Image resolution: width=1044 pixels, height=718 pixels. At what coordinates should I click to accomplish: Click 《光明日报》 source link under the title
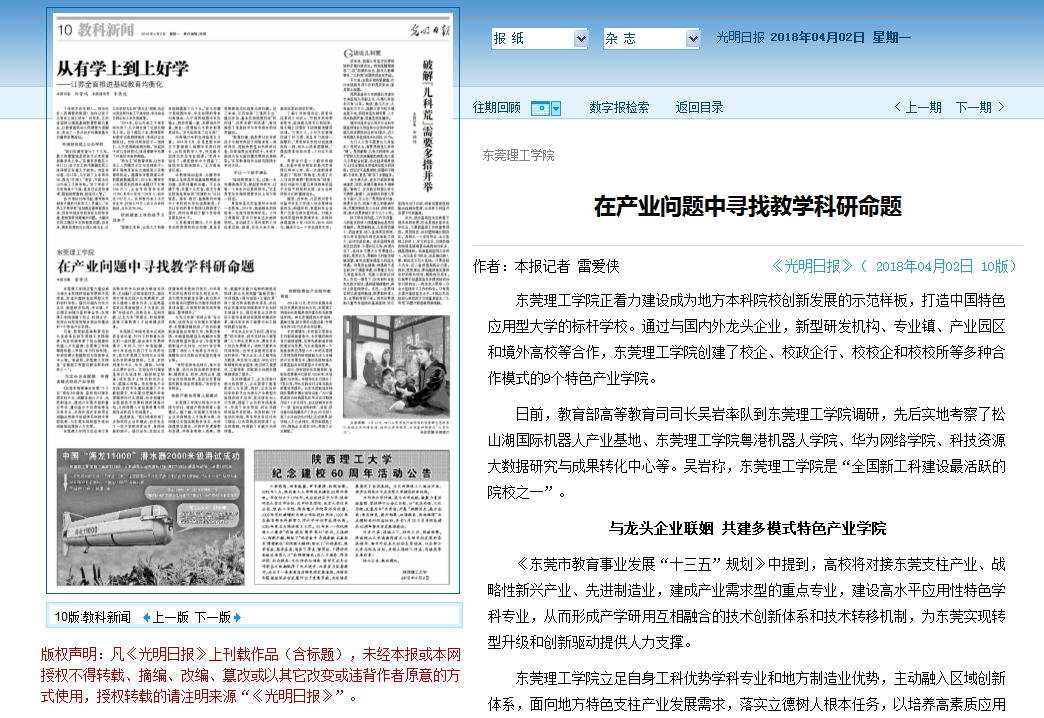click(x=813, y=266)
